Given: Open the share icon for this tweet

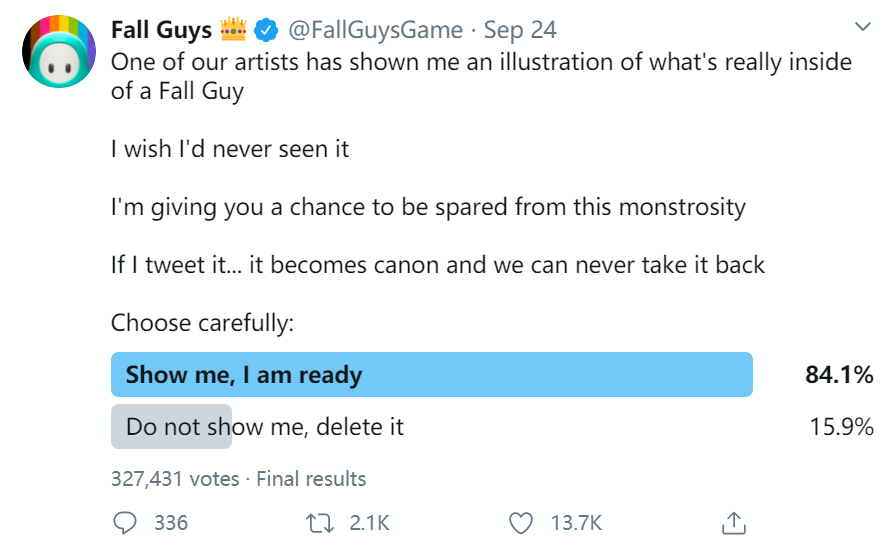Looking at the screenshot, I should click(x=732, y=522).
